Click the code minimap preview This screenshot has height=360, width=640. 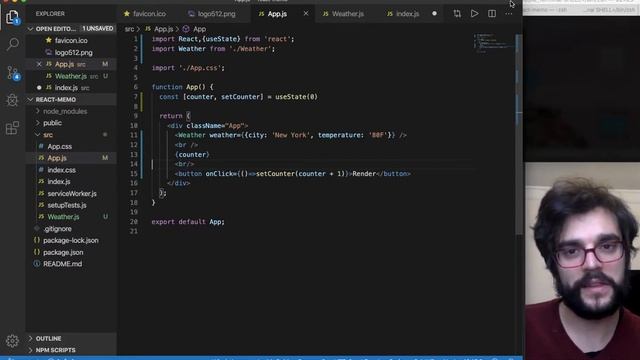coord(493,43)
